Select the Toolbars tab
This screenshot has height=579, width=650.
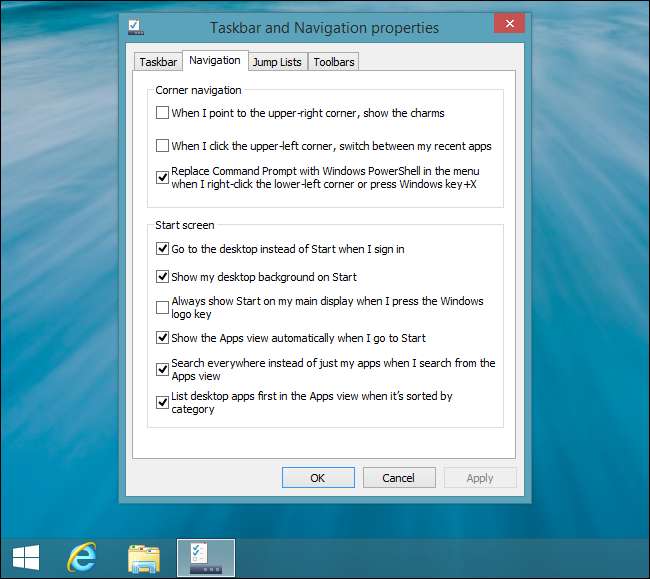[333, 62]
